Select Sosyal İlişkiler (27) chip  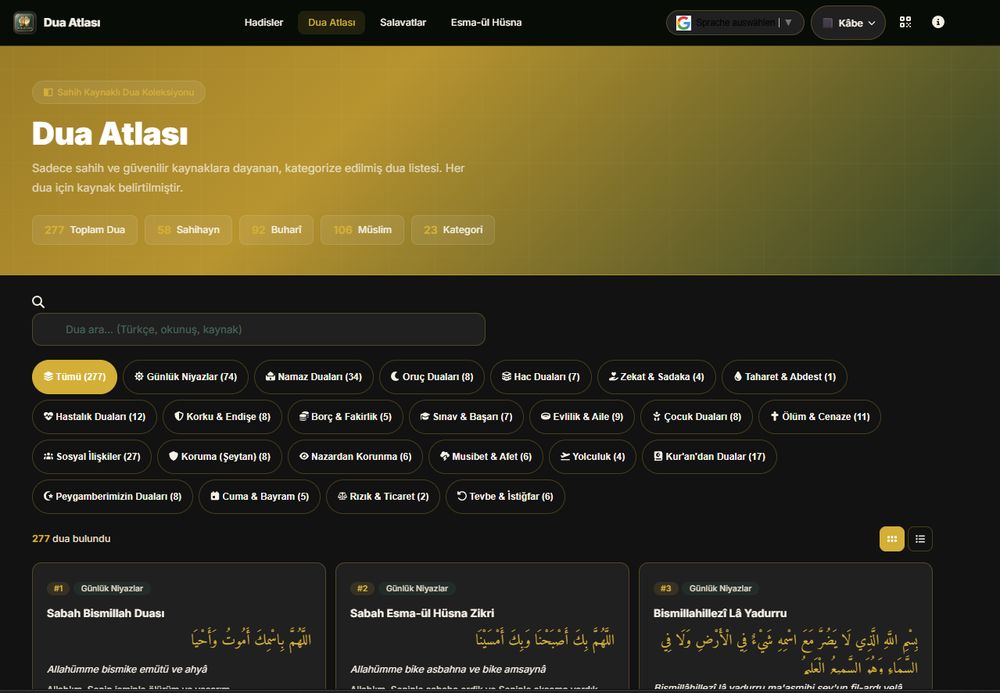pos(92,456)
